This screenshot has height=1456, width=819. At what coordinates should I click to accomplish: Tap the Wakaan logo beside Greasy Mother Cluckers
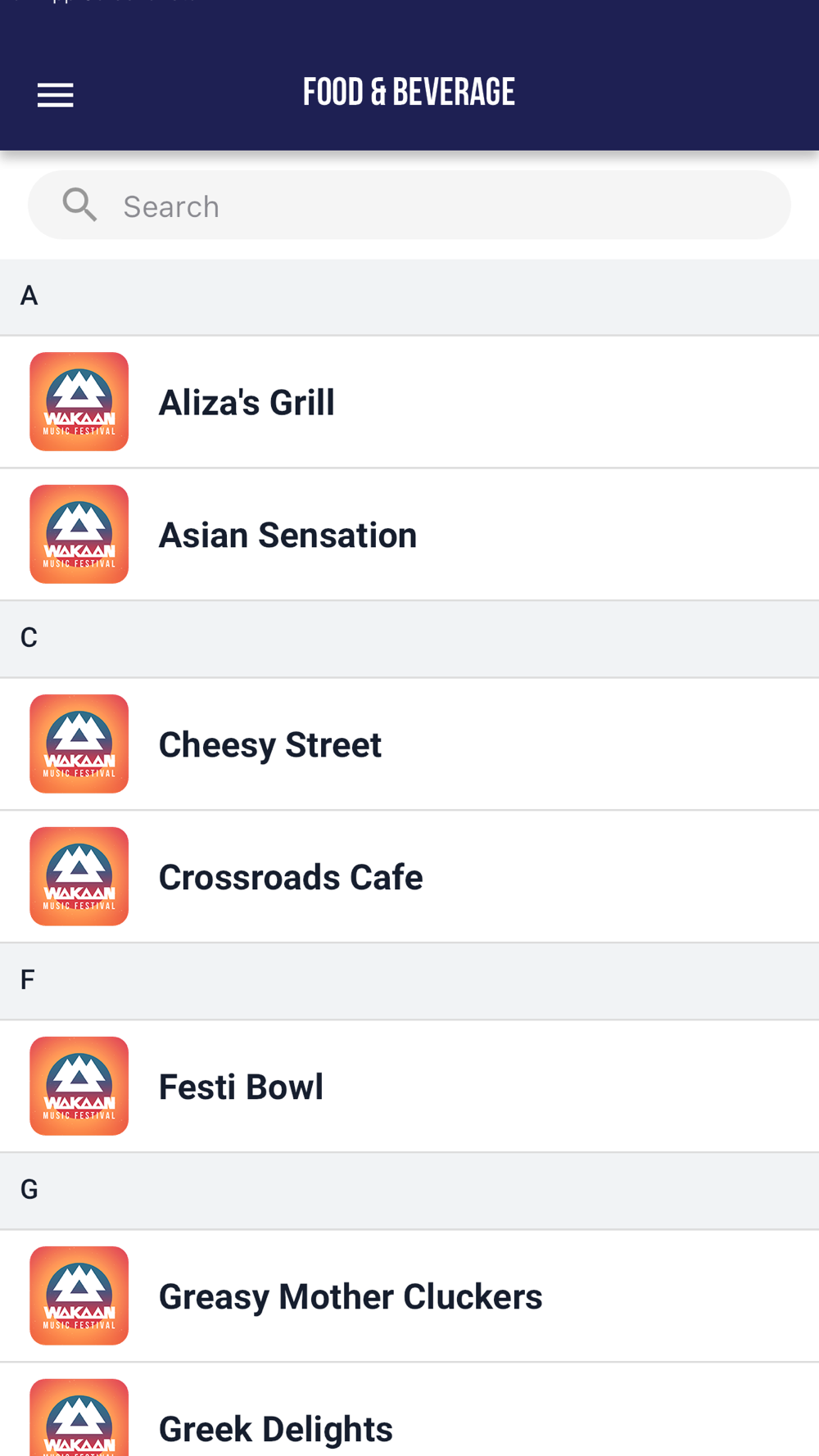[79, 1296]
